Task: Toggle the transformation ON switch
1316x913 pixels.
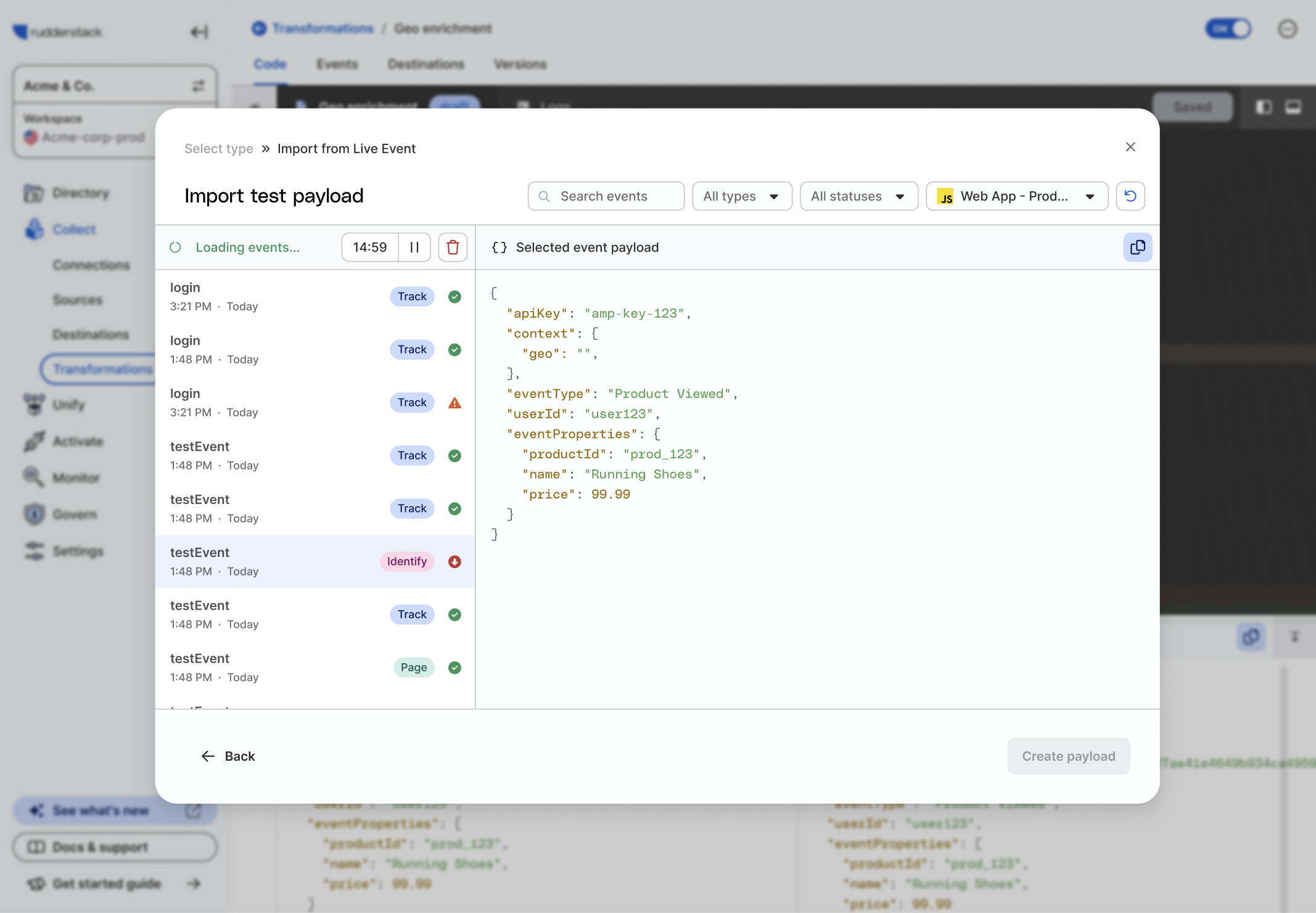Action: pos(1228,29)
